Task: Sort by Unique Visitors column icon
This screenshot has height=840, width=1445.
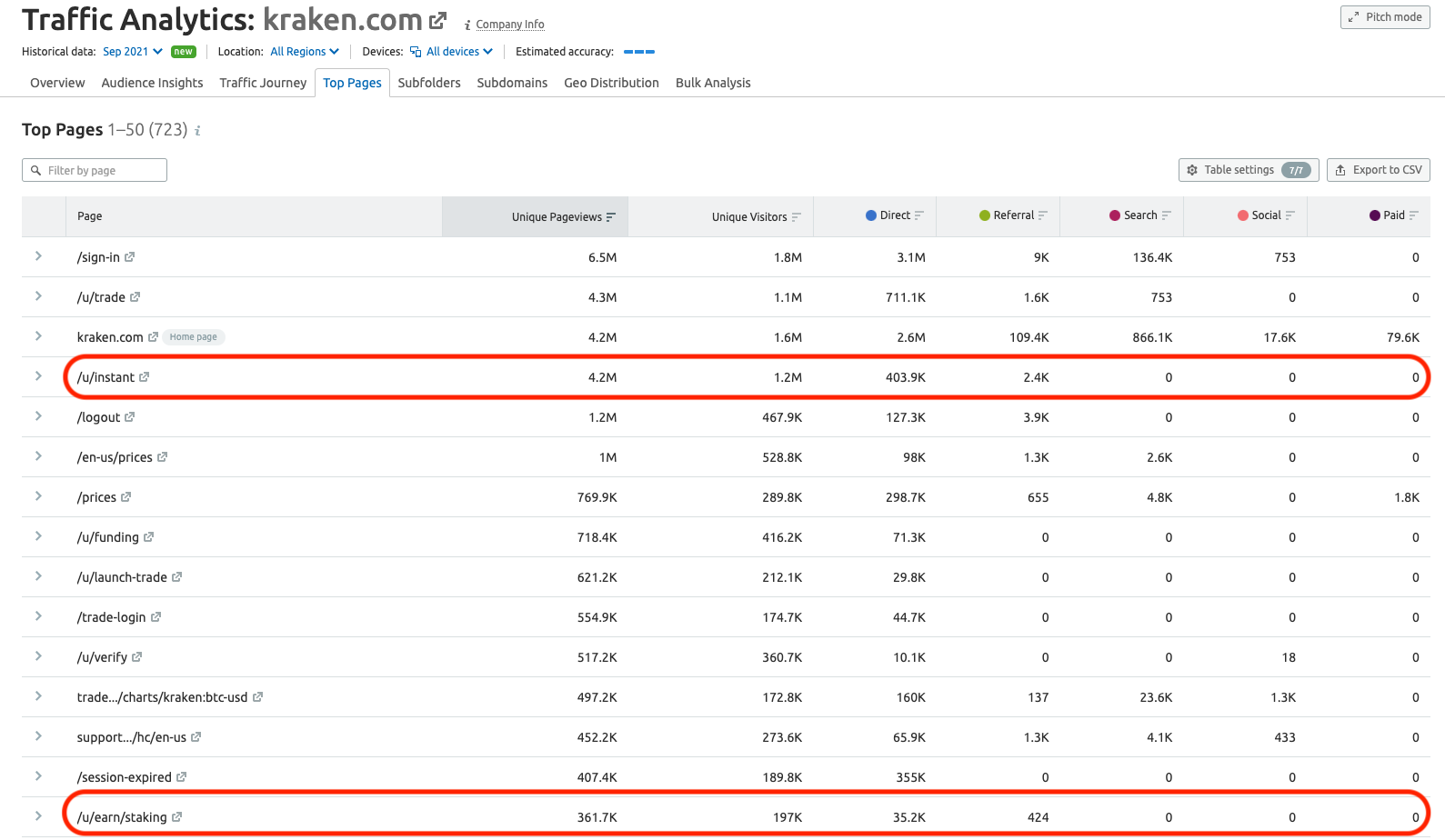Action: click(x=797, y=217)
